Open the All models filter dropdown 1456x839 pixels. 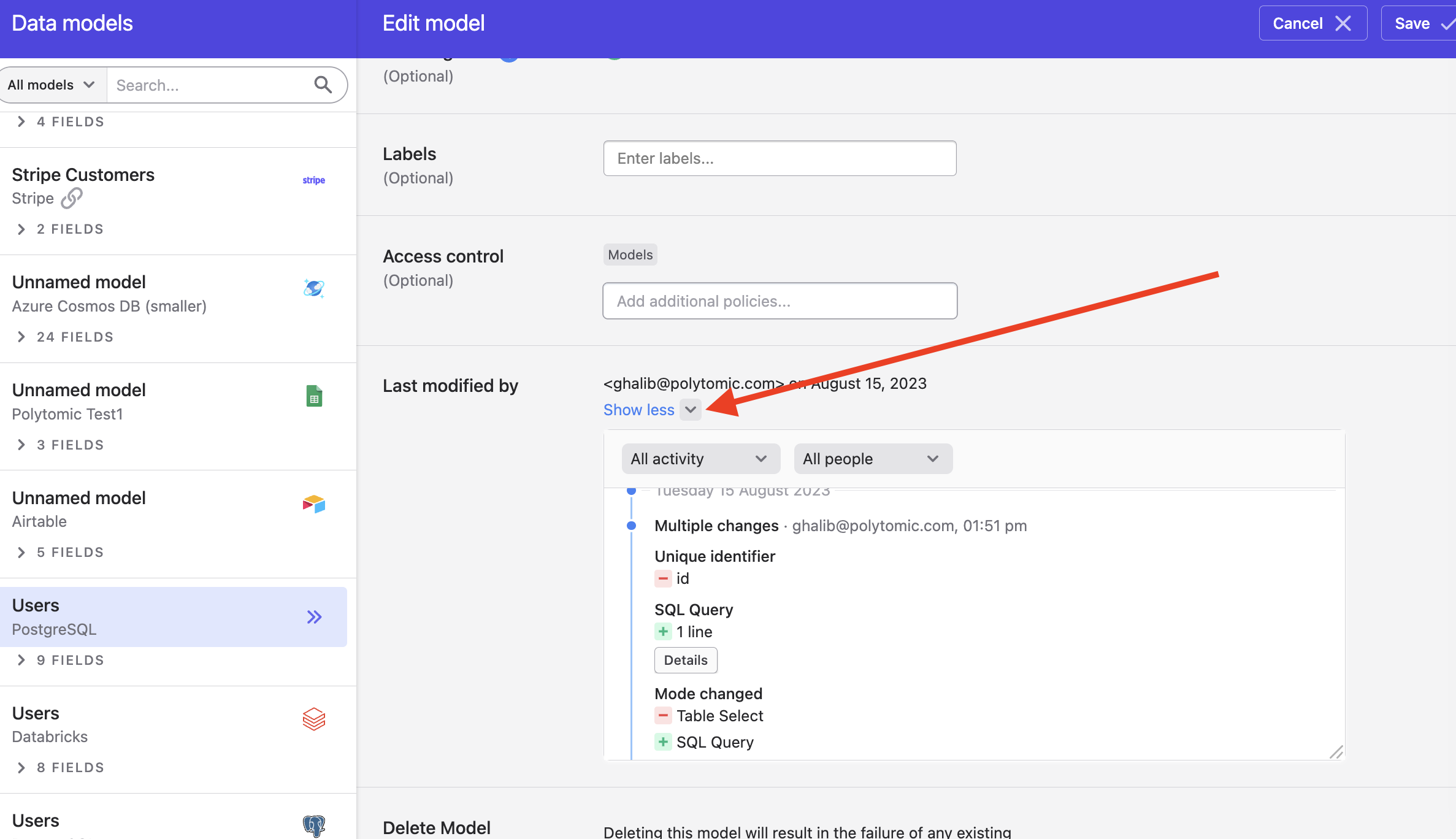[x=52, y=85]
